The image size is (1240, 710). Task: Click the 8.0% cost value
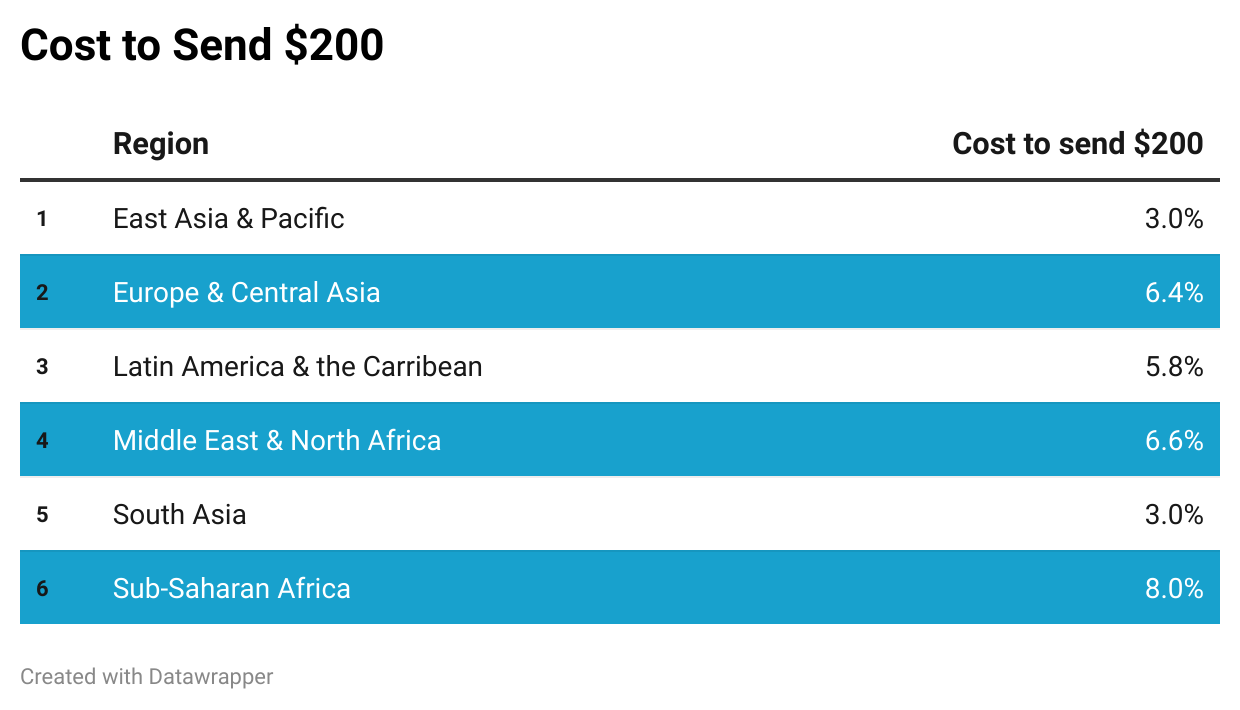[x=1173, y=588]
